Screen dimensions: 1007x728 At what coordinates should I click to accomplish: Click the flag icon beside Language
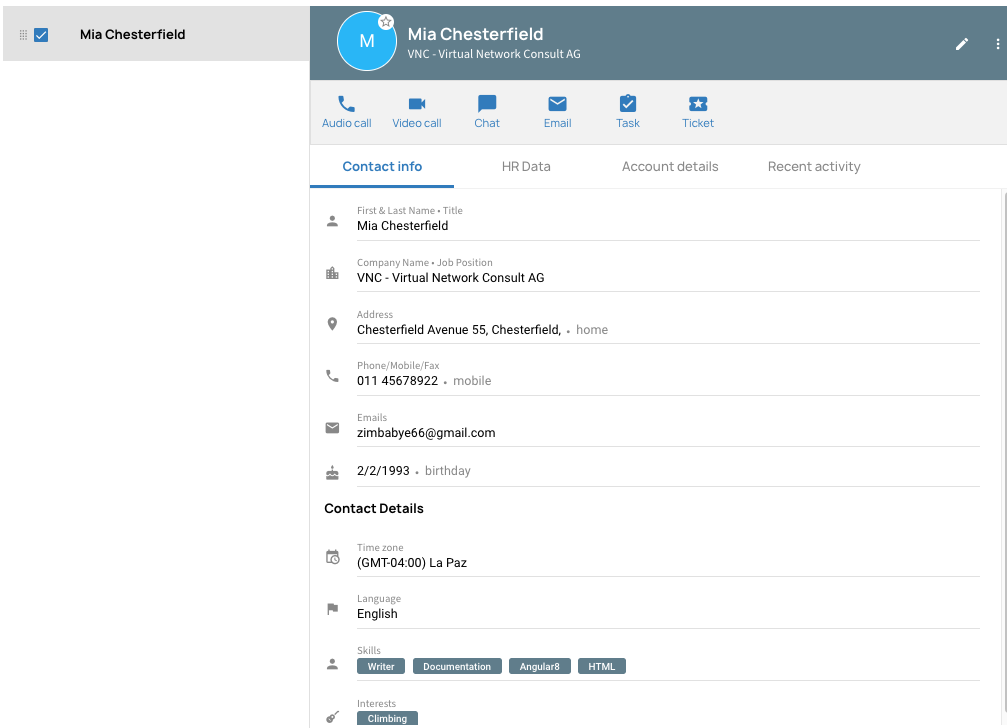(332, 609)
